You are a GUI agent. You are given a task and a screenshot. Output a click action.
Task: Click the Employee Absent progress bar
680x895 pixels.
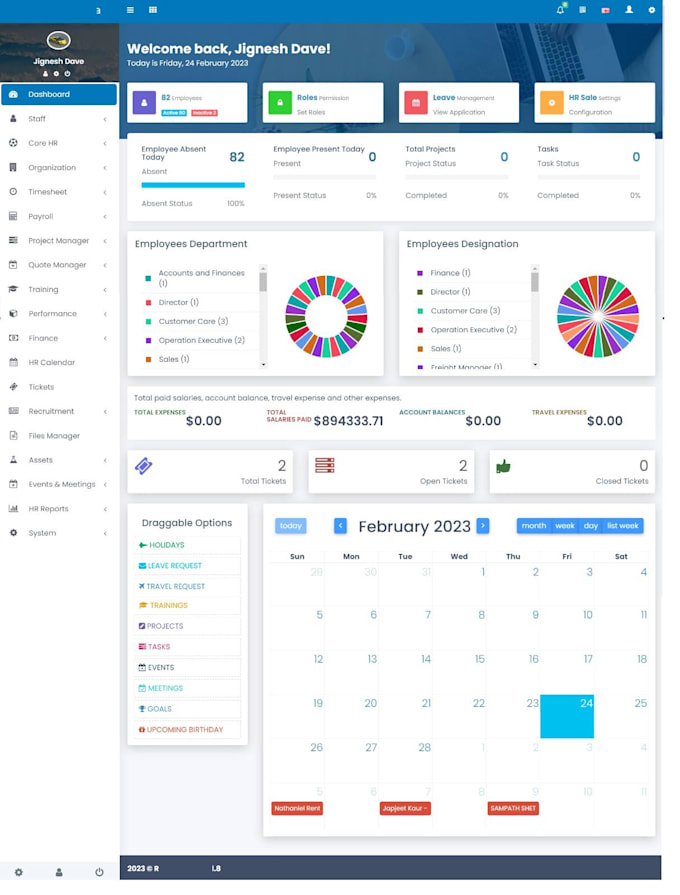(x=193, y=185)
